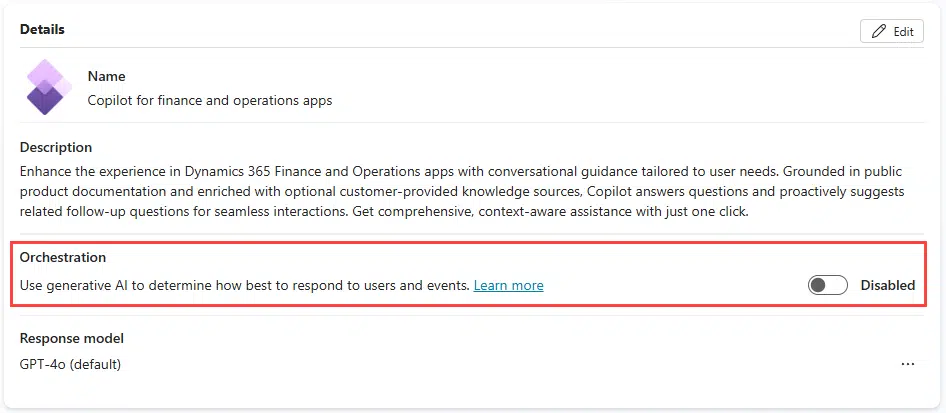Click the Disabled status label

point(887,285)
